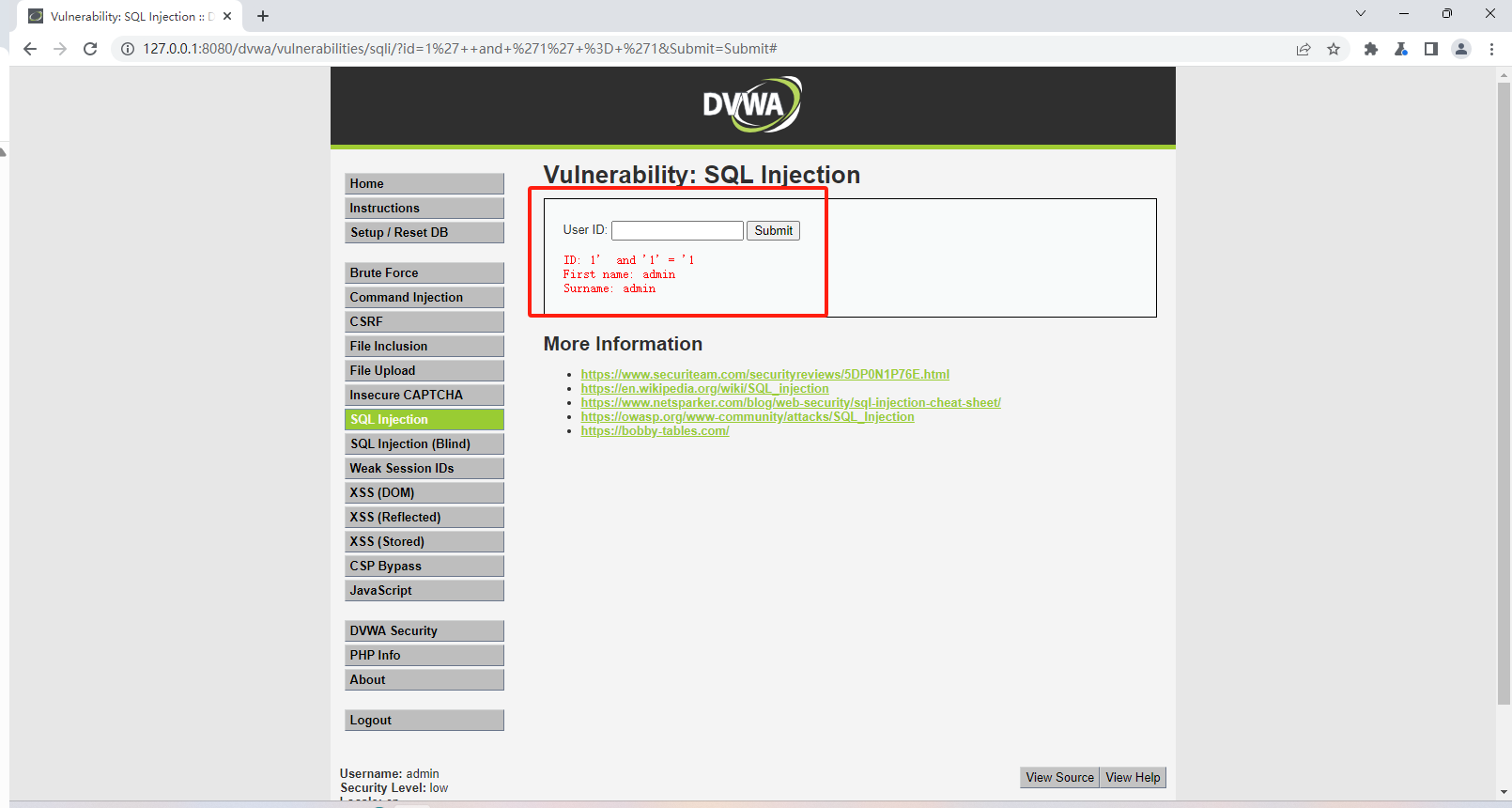This screenshot has height=808, width=1512.
Task: Open the tab search dropdown chevron
Action: click(1361, 13)
